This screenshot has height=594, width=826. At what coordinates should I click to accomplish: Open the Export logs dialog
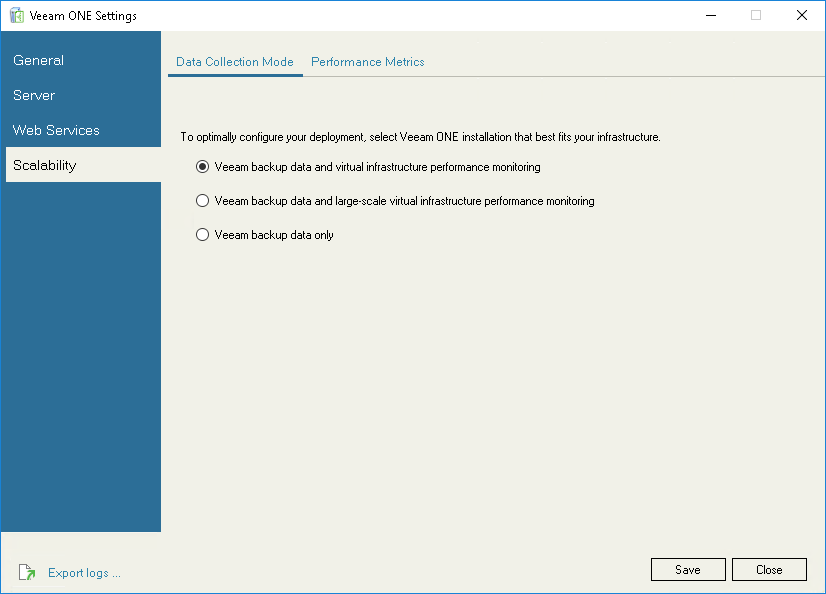(84, 572)
